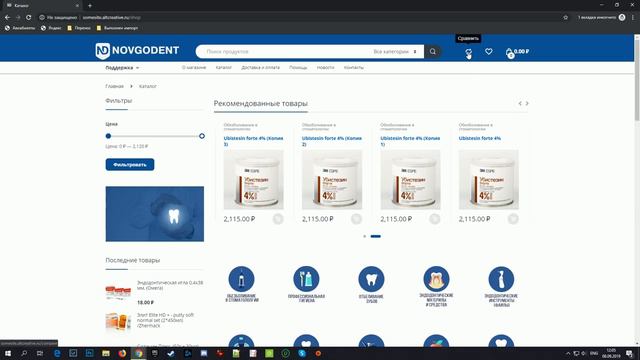Open Ubistesin forte 4% (Копия 3) product image
Screen dimensions: 640x360
(x=253, y=180)
